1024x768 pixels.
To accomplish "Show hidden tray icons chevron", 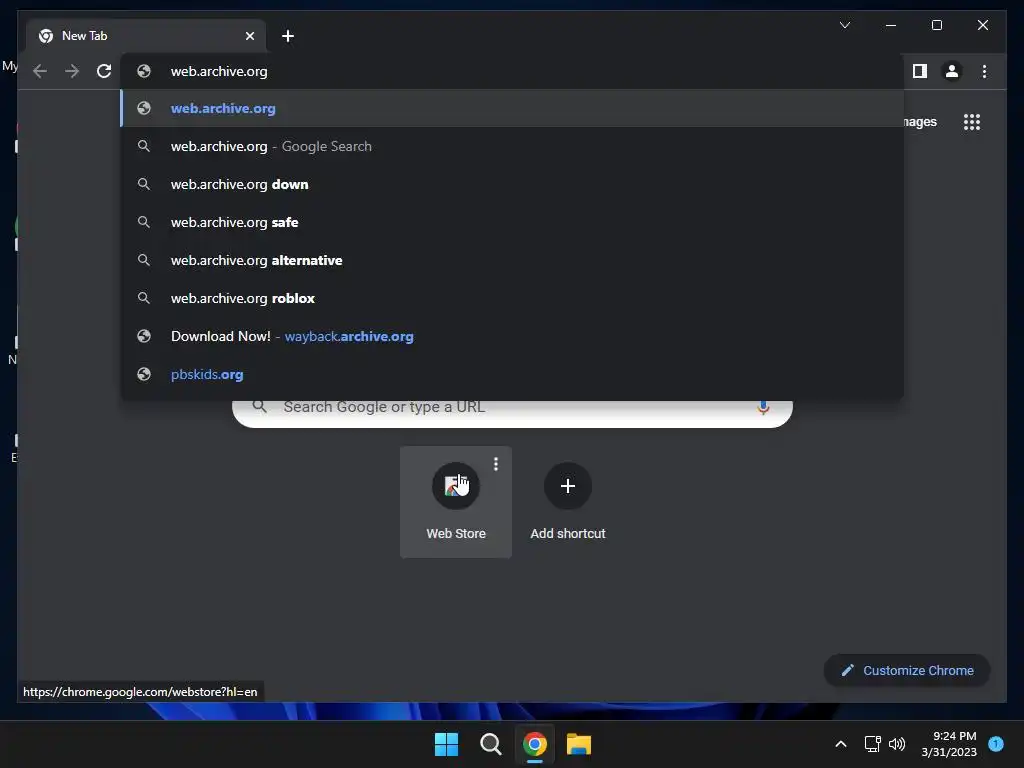I will tap(841, 744).
